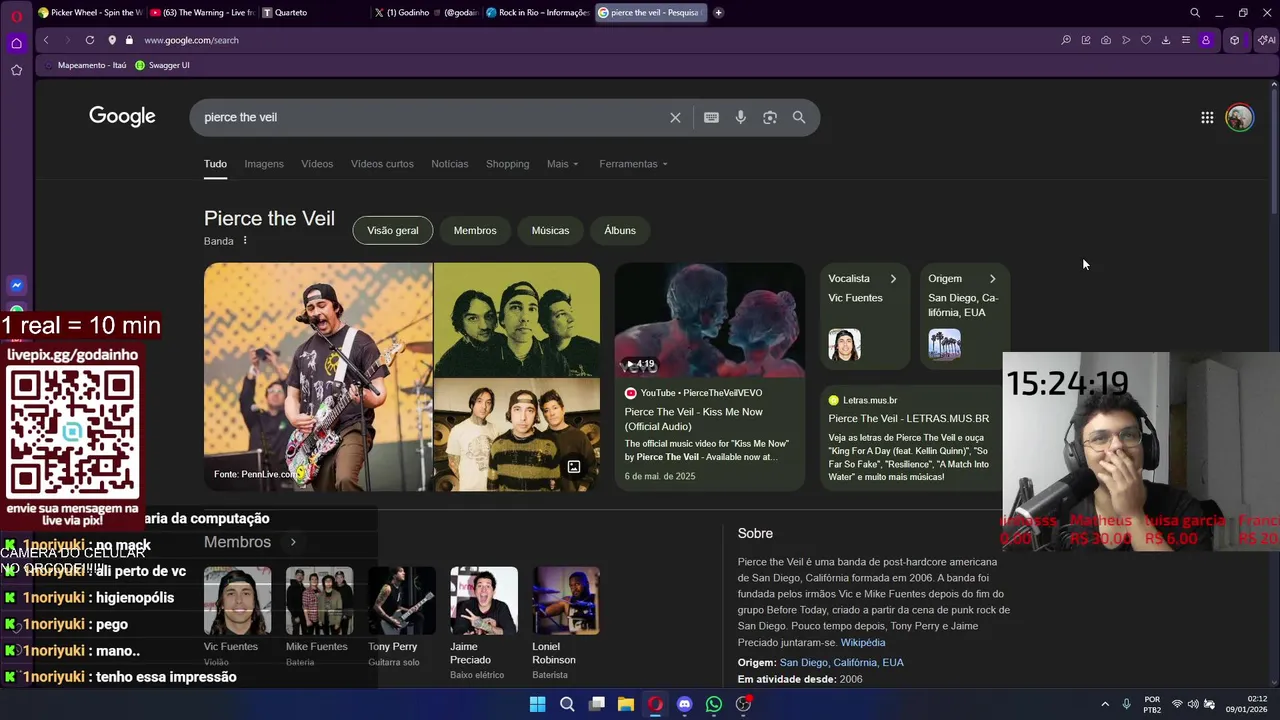This screenshot has height=720, width=1280.
Task: Open Discord from the taskbar
Action: pos(684,704)
